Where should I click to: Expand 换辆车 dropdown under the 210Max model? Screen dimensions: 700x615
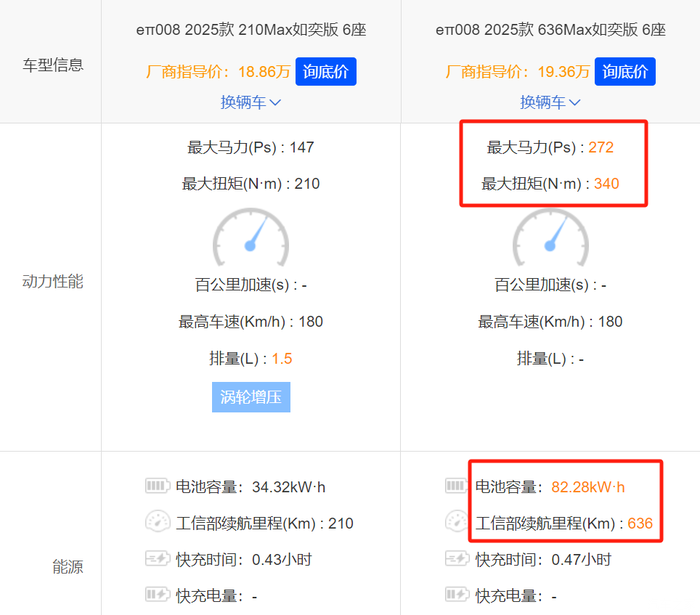[250, 102]
